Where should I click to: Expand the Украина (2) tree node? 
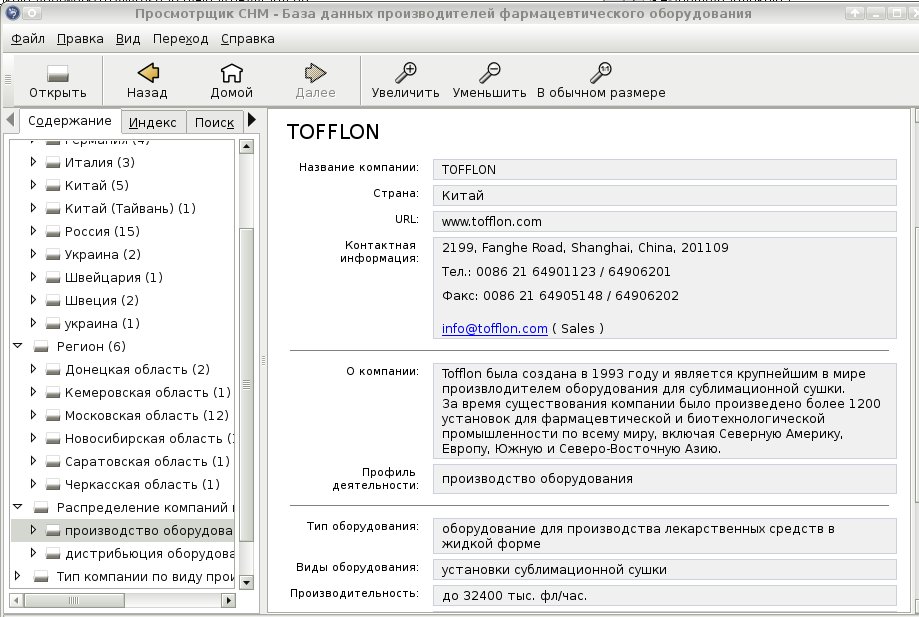pos(33,254)
